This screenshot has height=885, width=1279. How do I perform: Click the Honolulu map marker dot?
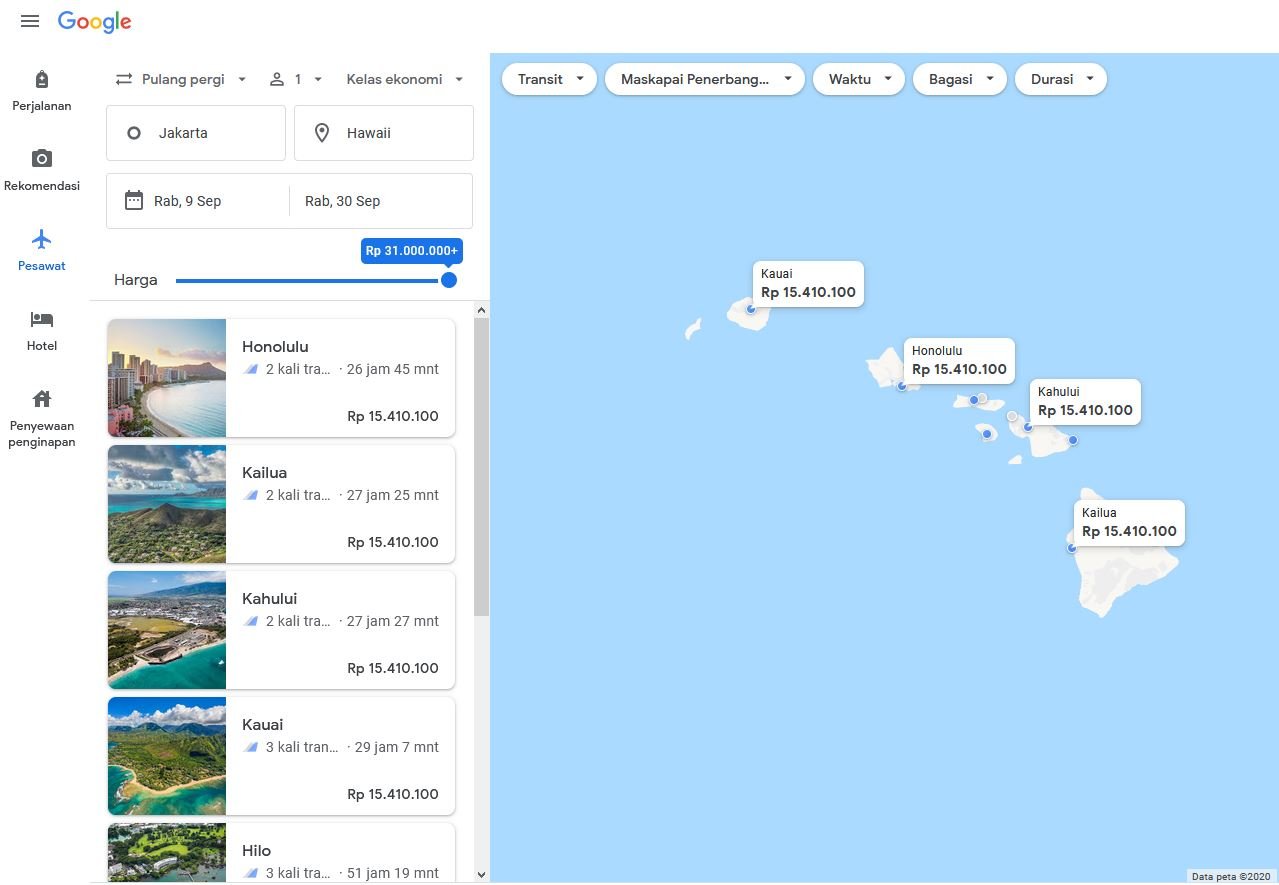[902, 386]
